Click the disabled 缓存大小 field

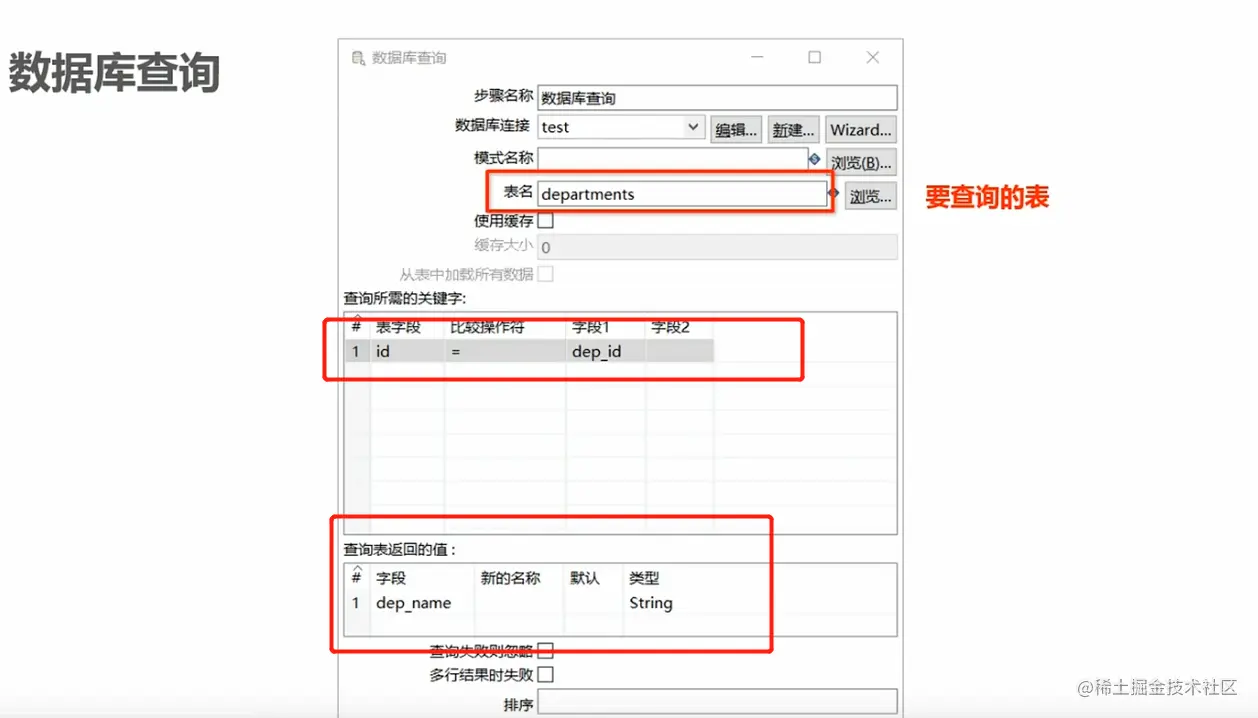717,247
